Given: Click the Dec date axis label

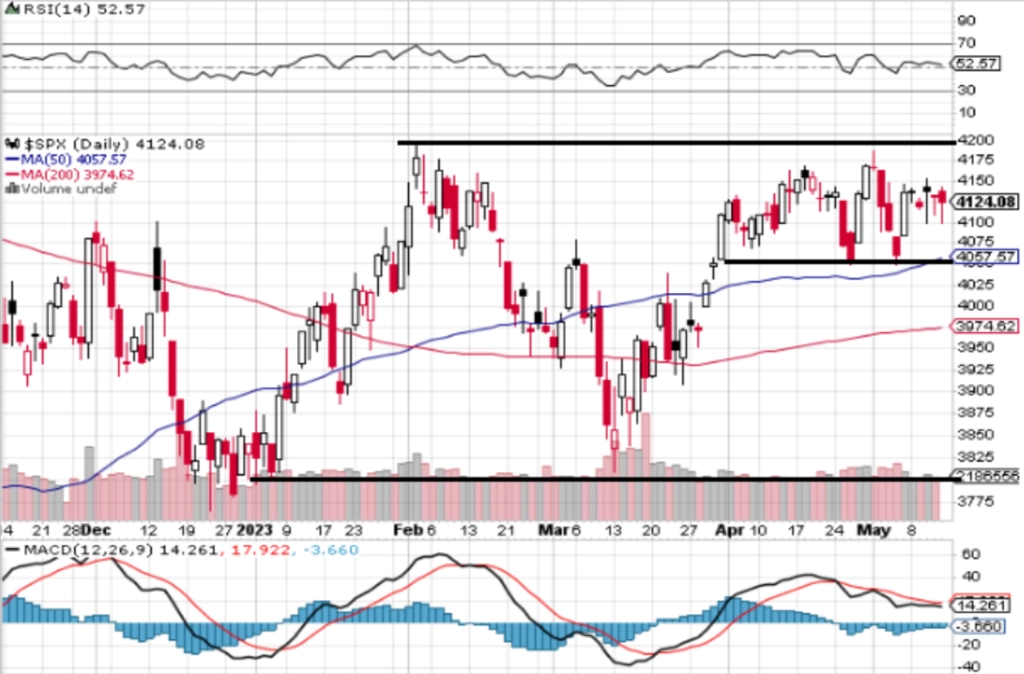Looking at the screenshot, I should pyautogui.click(x=96, y=530).
